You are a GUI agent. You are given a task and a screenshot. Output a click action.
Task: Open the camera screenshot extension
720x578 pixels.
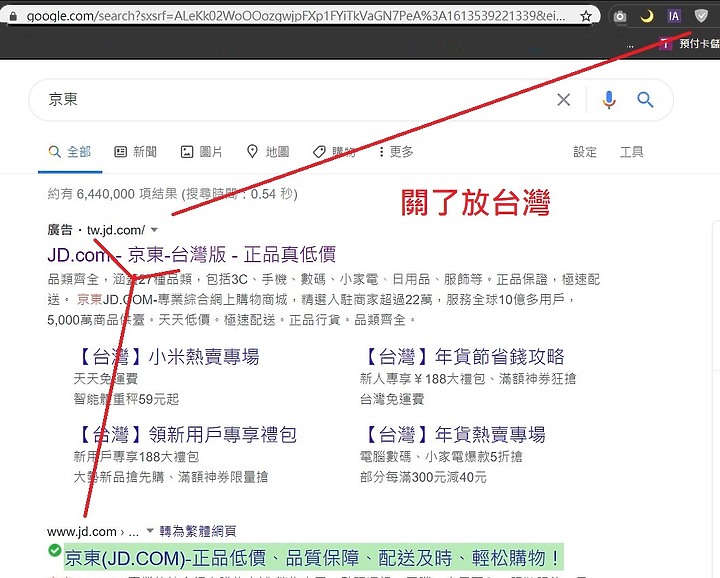click(x=619, y=17)
